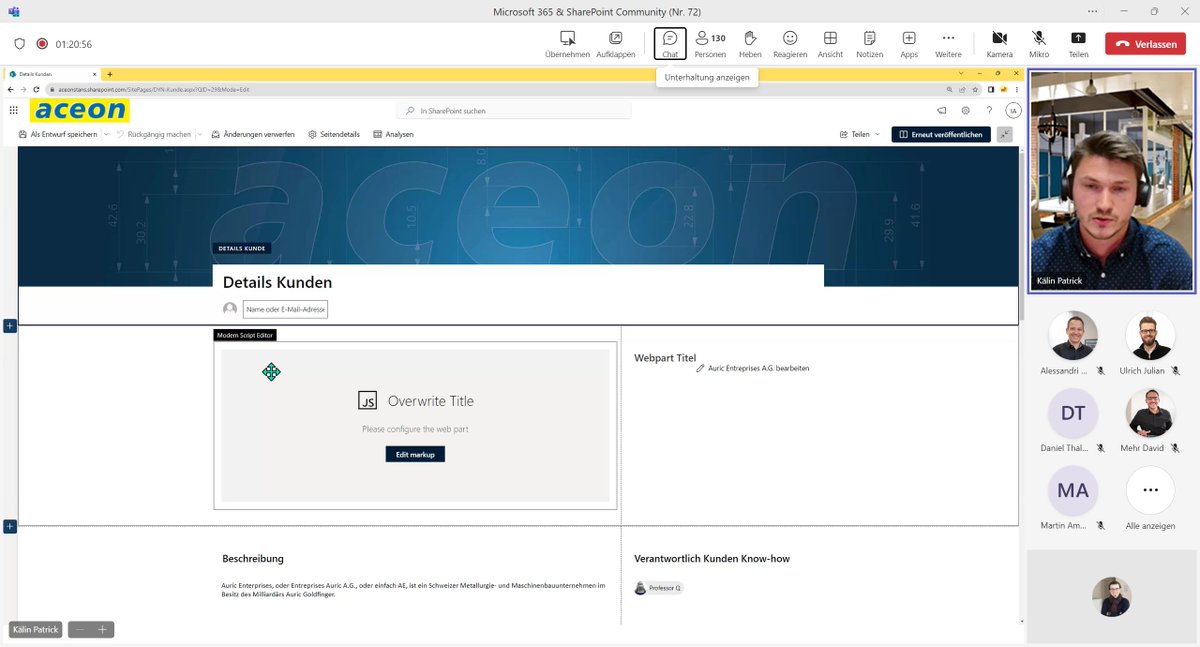
Task: Open the SharePoint Teilen dropdown
Action: (860, 134)
